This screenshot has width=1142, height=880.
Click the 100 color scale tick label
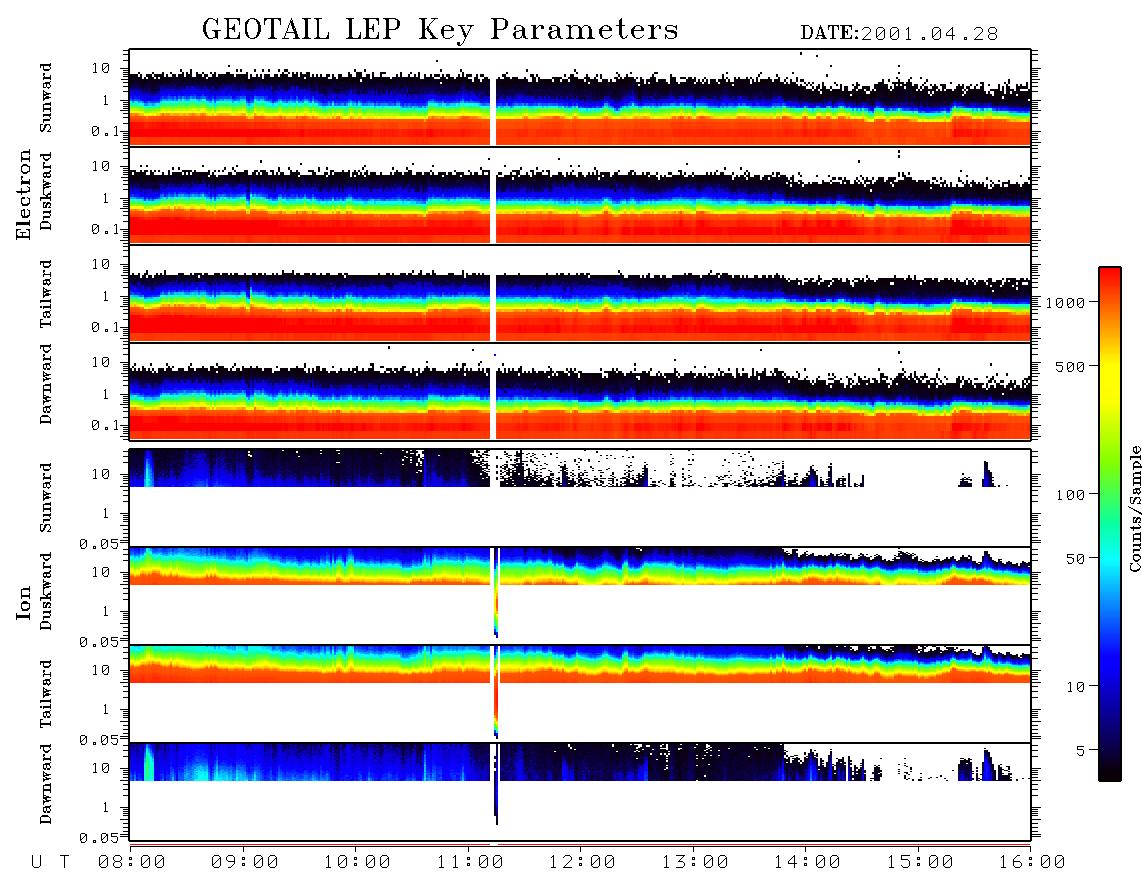point(1070,495)
